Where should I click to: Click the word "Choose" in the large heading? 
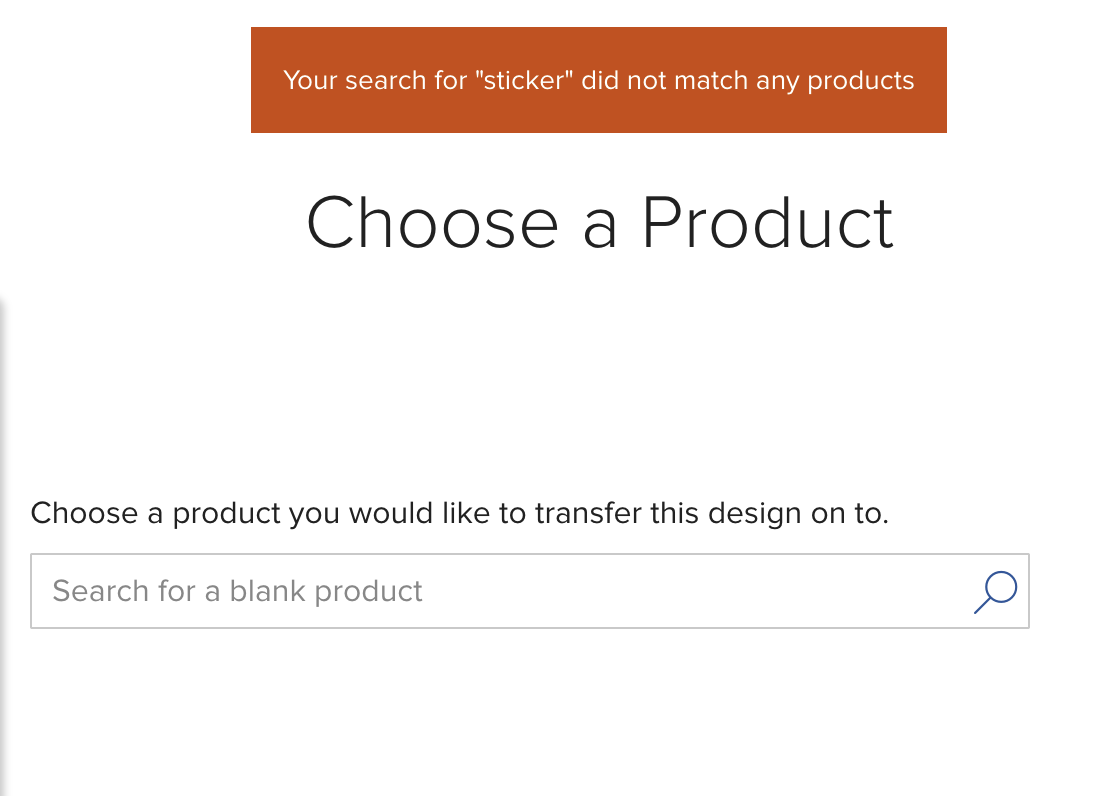pos(432,223)
